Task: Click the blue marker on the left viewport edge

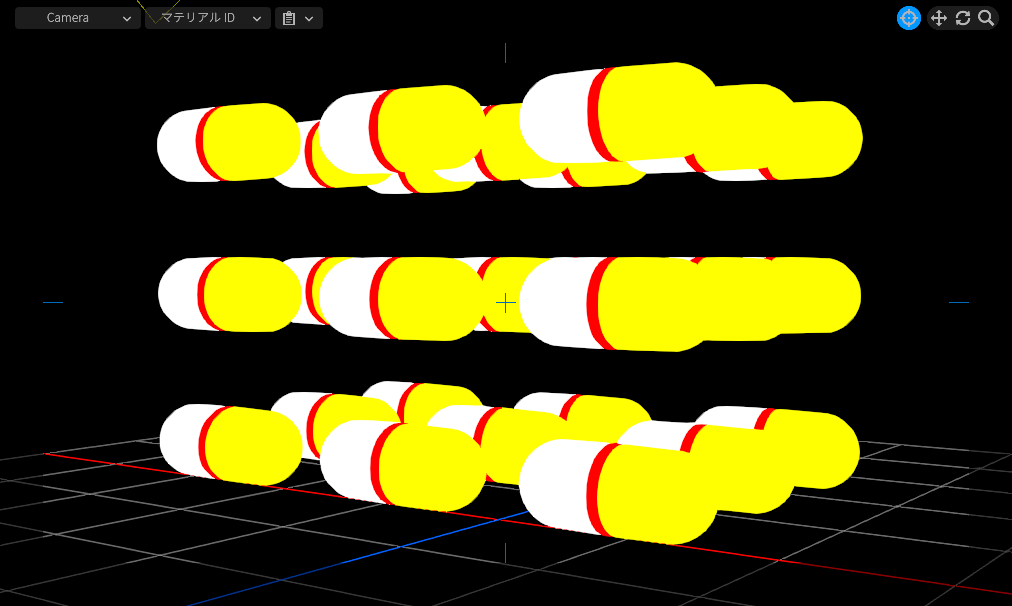Action: click(53, 302)
